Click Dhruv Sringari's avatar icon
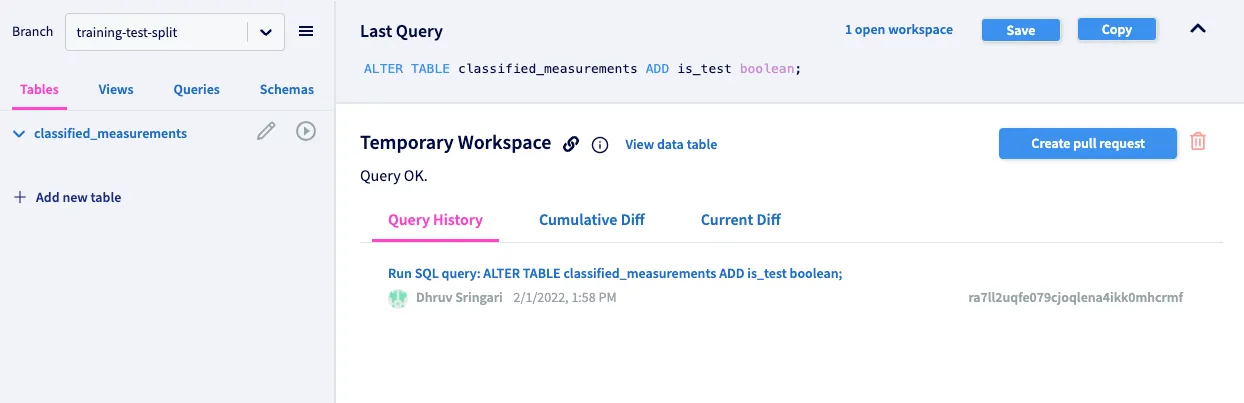The image size is (1244, 403). tap(397, 297)
